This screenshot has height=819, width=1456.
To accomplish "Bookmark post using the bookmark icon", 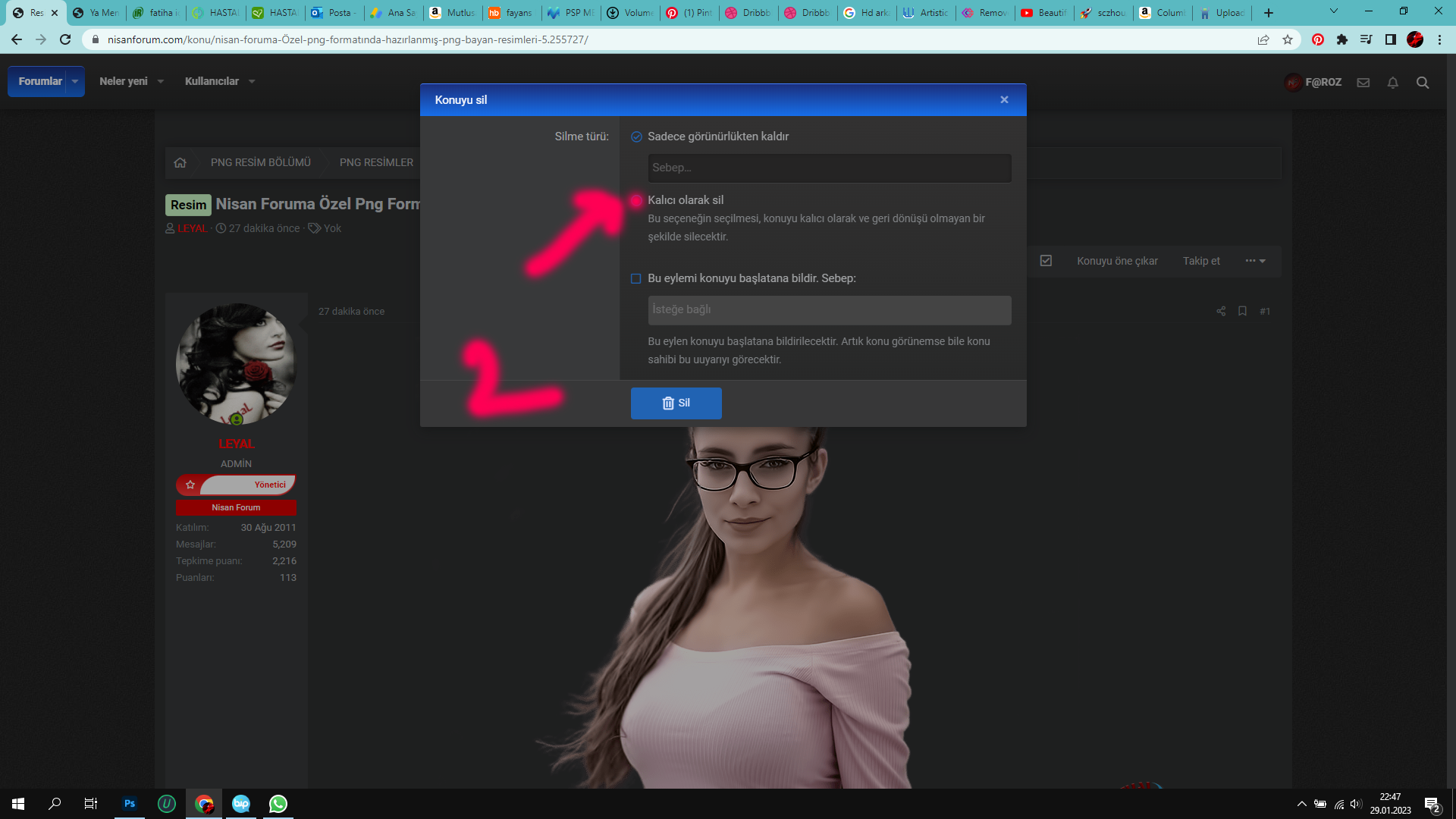I will point(1242,311).
